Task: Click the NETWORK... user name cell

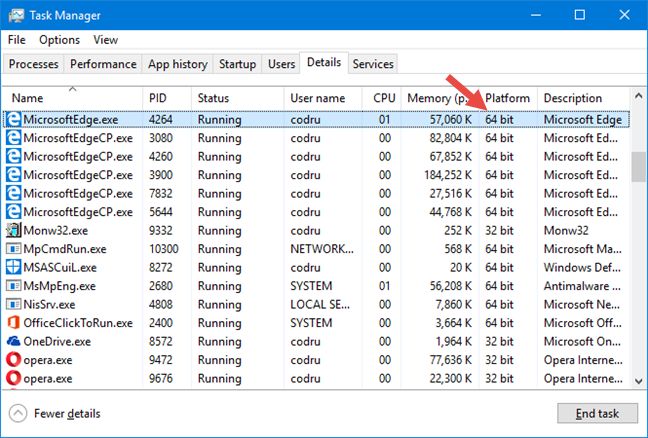Action: pyautogui.click(x=322, y=249)
